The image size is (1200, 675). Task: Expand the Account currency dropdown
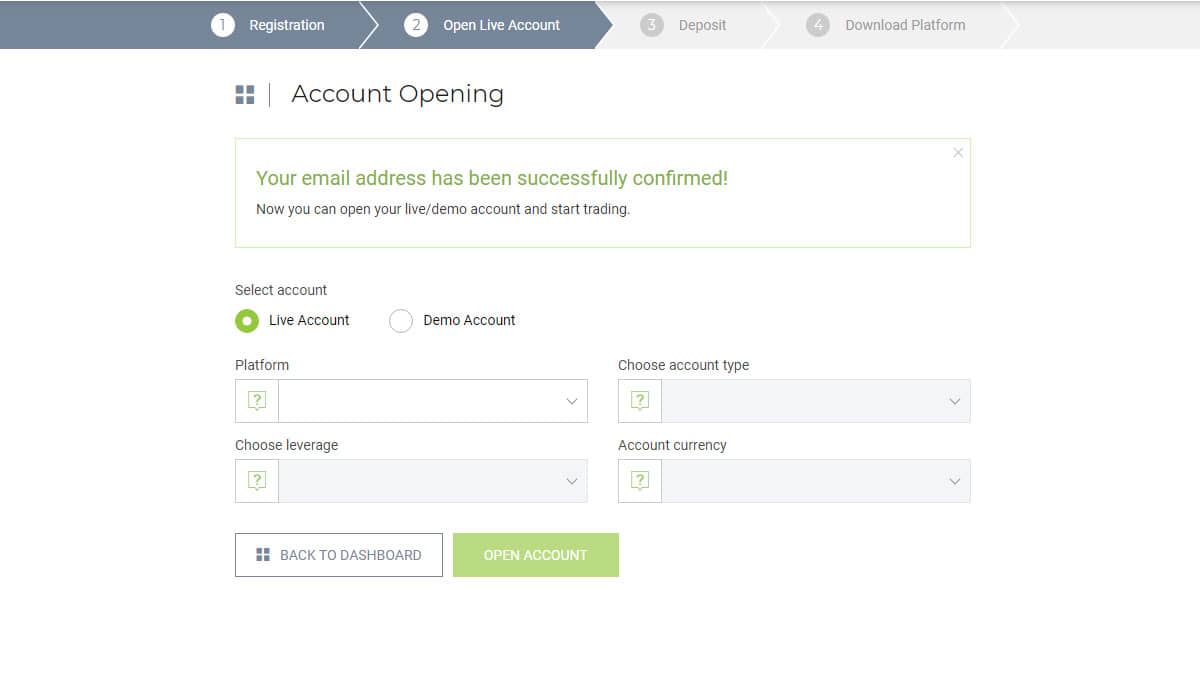[815, 481]
